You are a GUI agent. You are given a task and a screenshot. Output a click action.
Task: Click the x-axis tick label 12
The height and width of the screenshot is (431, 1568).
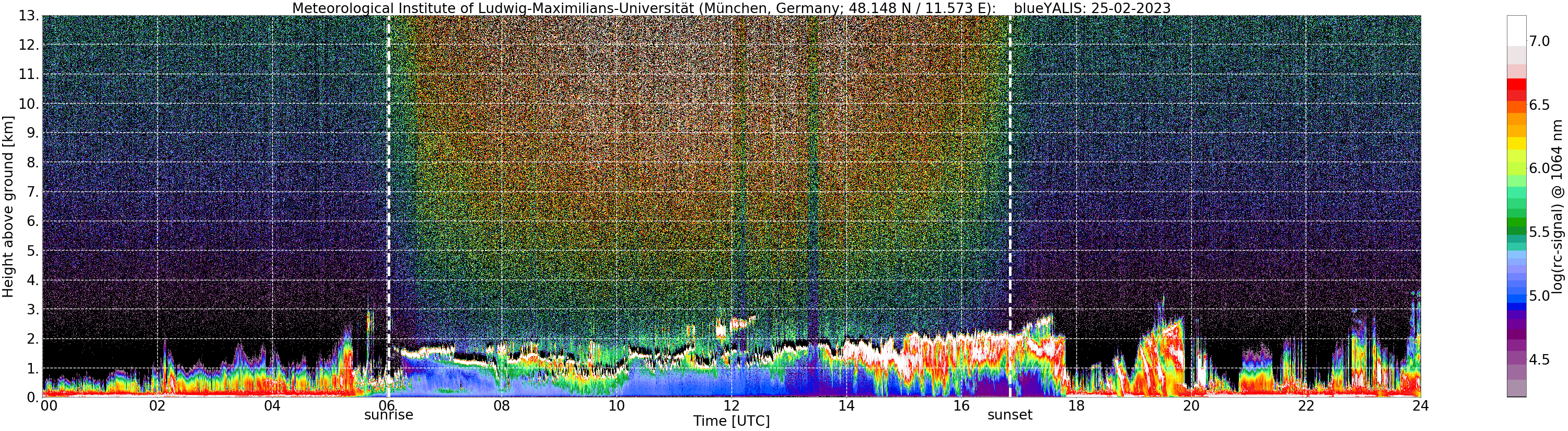coord(731,406)
